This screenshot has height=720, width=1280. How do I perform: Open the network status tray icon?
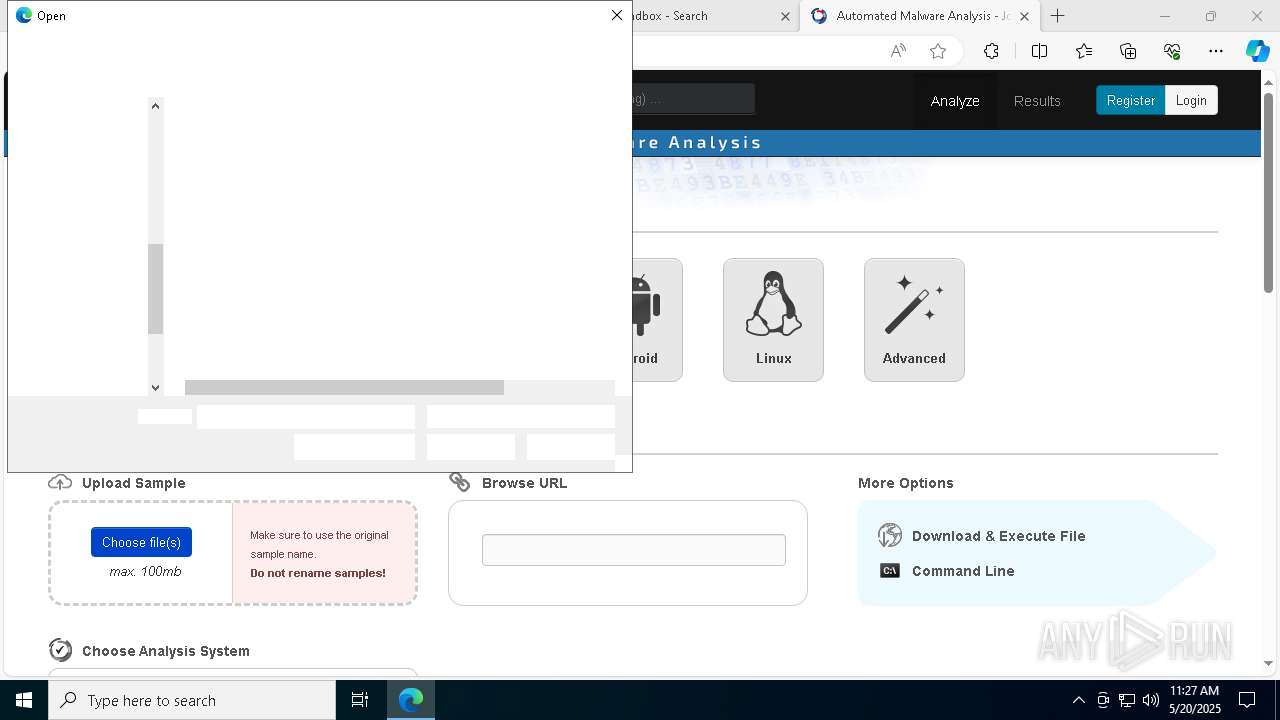1127,700
